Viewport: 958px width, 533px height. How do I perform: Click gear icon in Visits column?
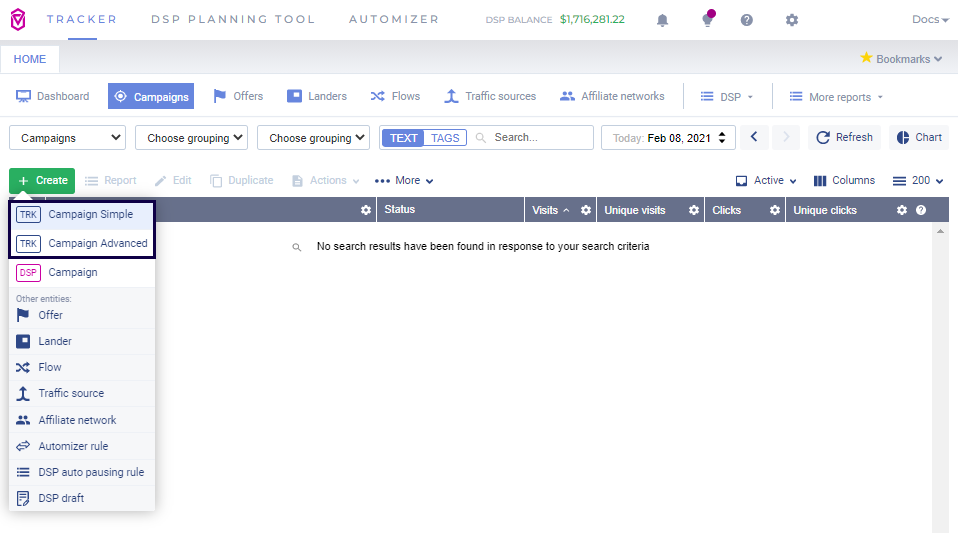point(586,211)
